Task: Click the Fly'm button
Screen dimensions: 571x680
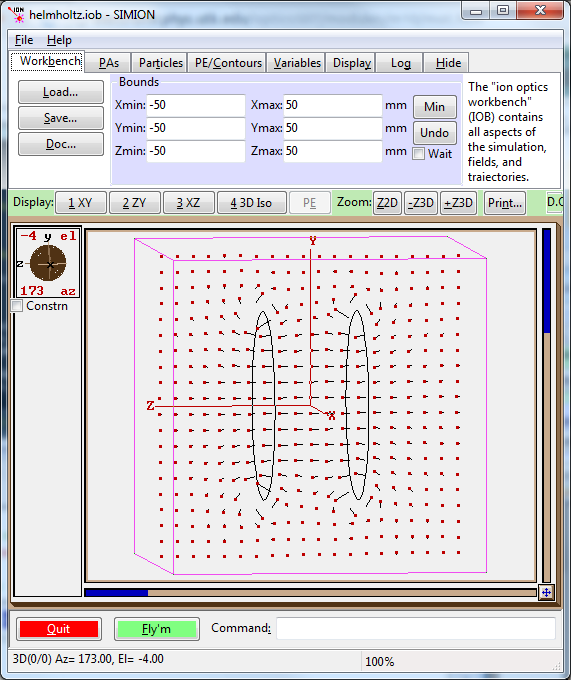Action: point(157,629)
